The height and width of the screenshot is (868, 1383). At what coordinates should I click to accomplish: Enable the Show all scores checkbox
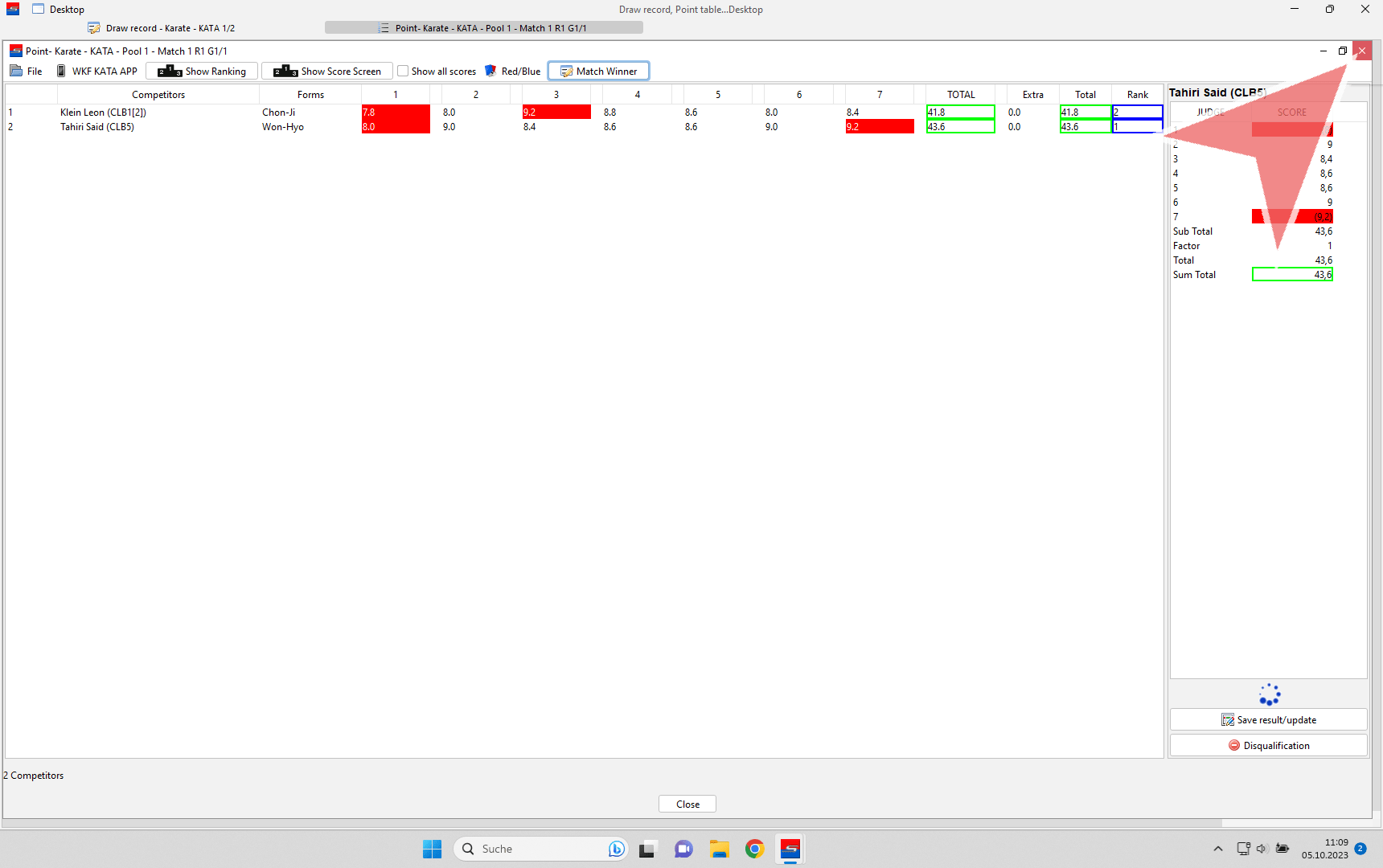404,72
